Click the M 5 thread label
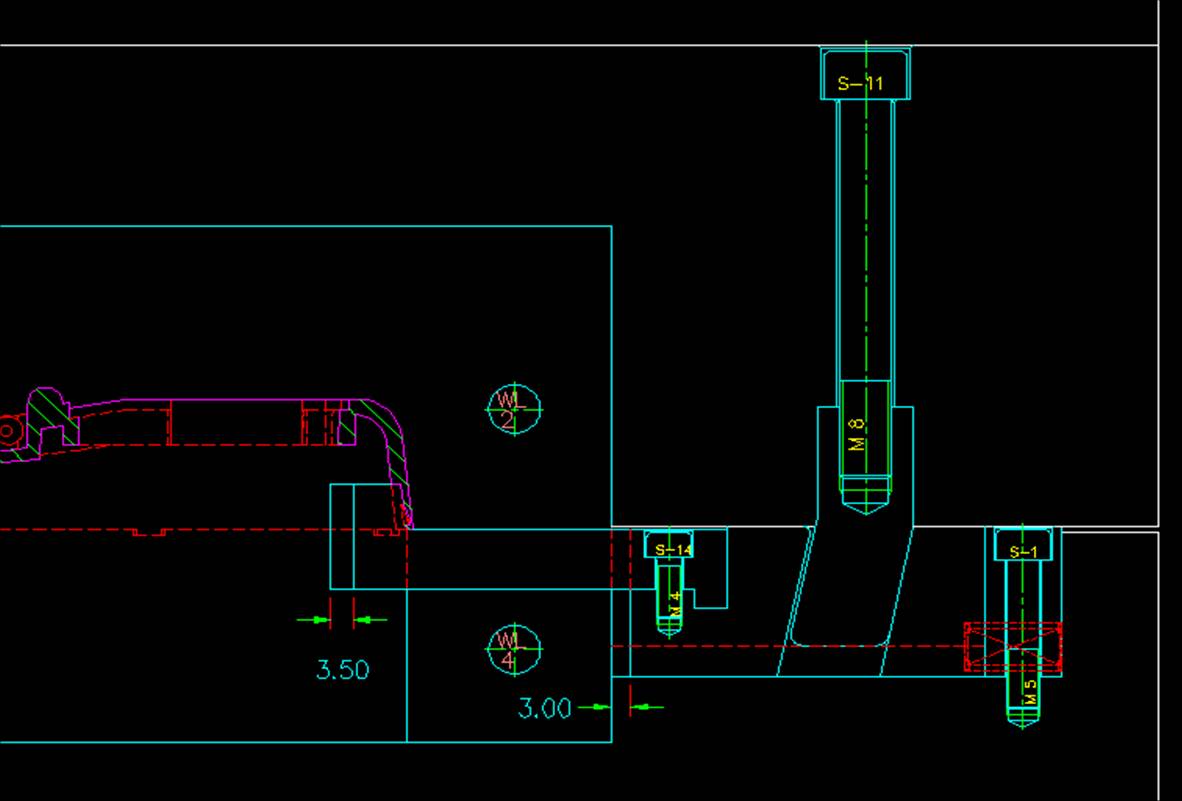Screen dimensions: 1182x801 (x=1031, y=692)
